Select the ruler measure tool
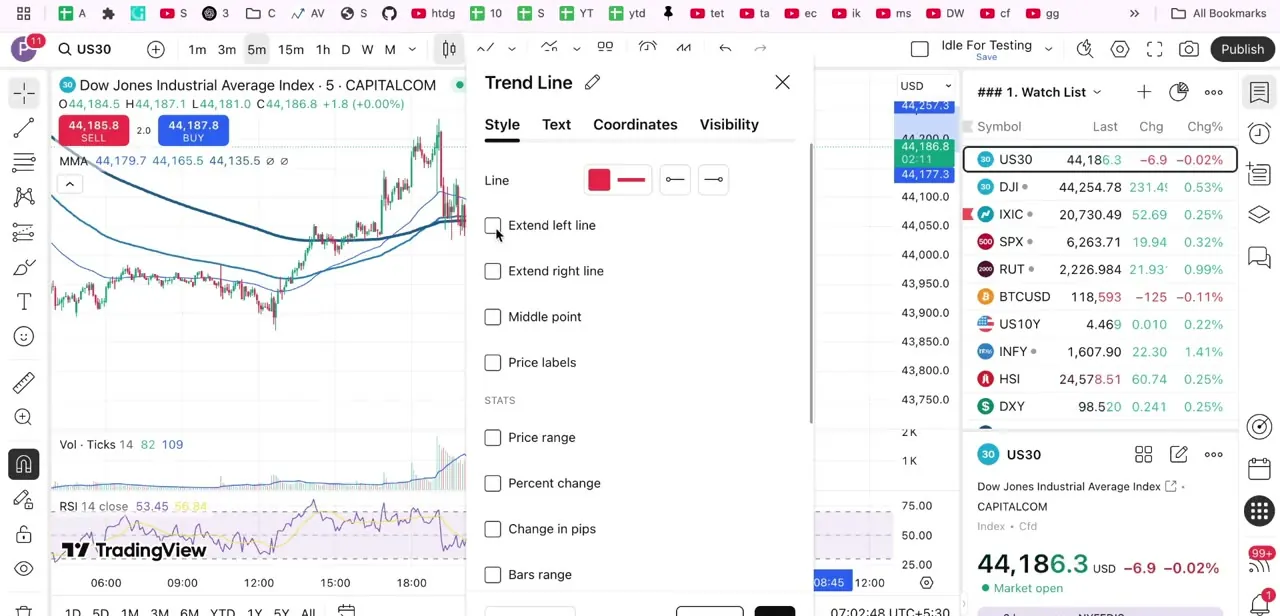 24,383
